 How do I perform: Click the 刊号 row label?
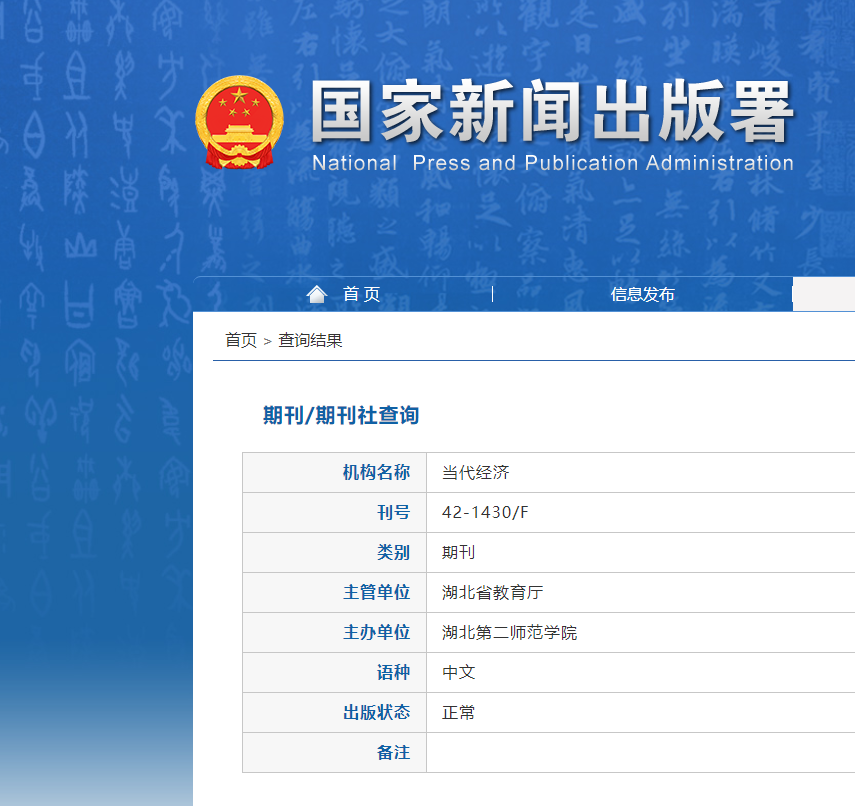pos(393,513)
